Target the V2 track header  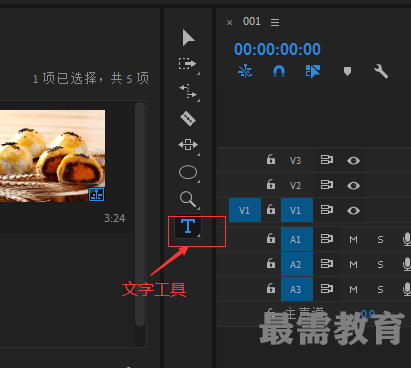[295, 185]
